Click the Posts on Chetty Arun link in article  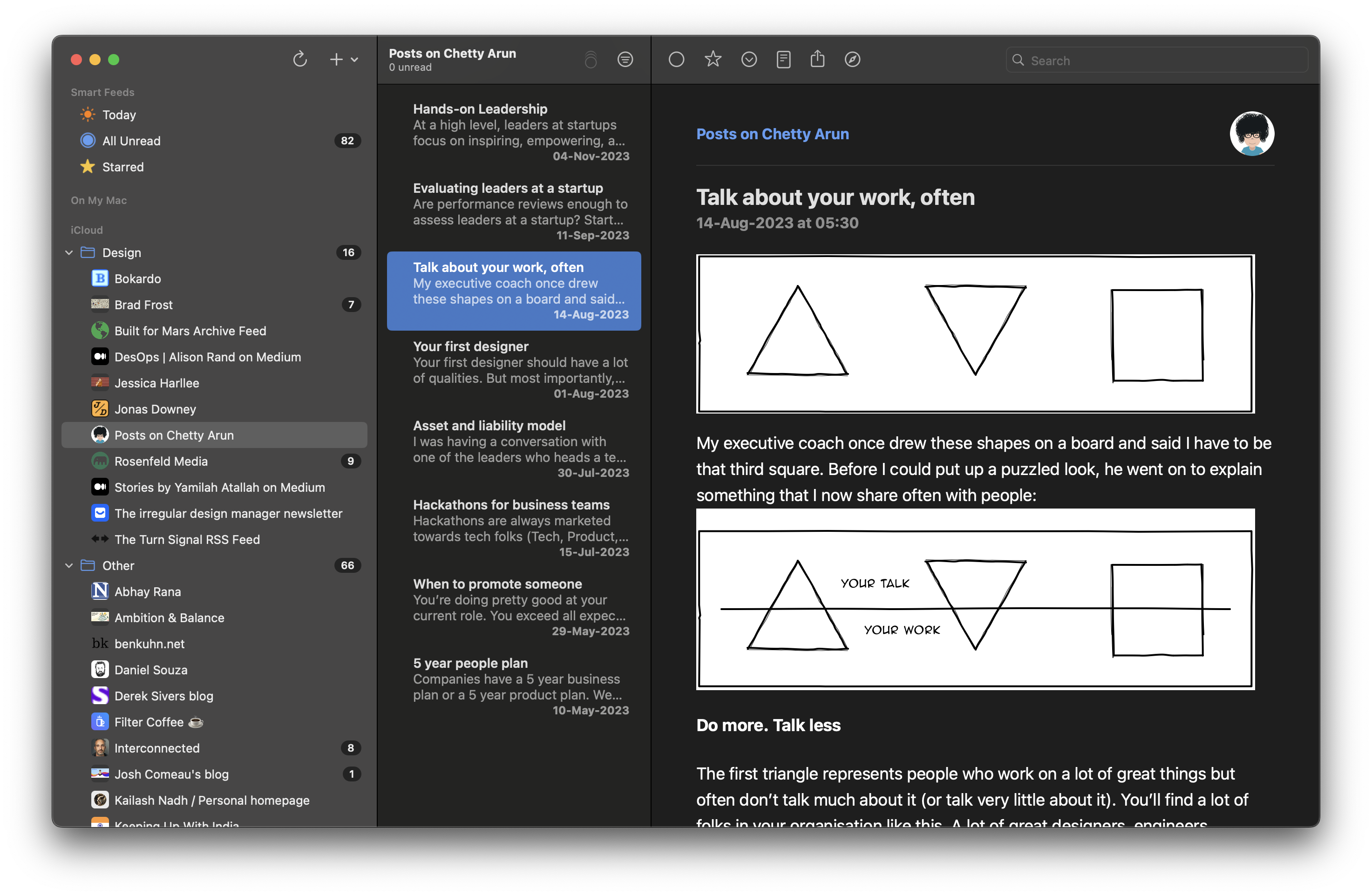pyautogui.click(x=773, y=134)
